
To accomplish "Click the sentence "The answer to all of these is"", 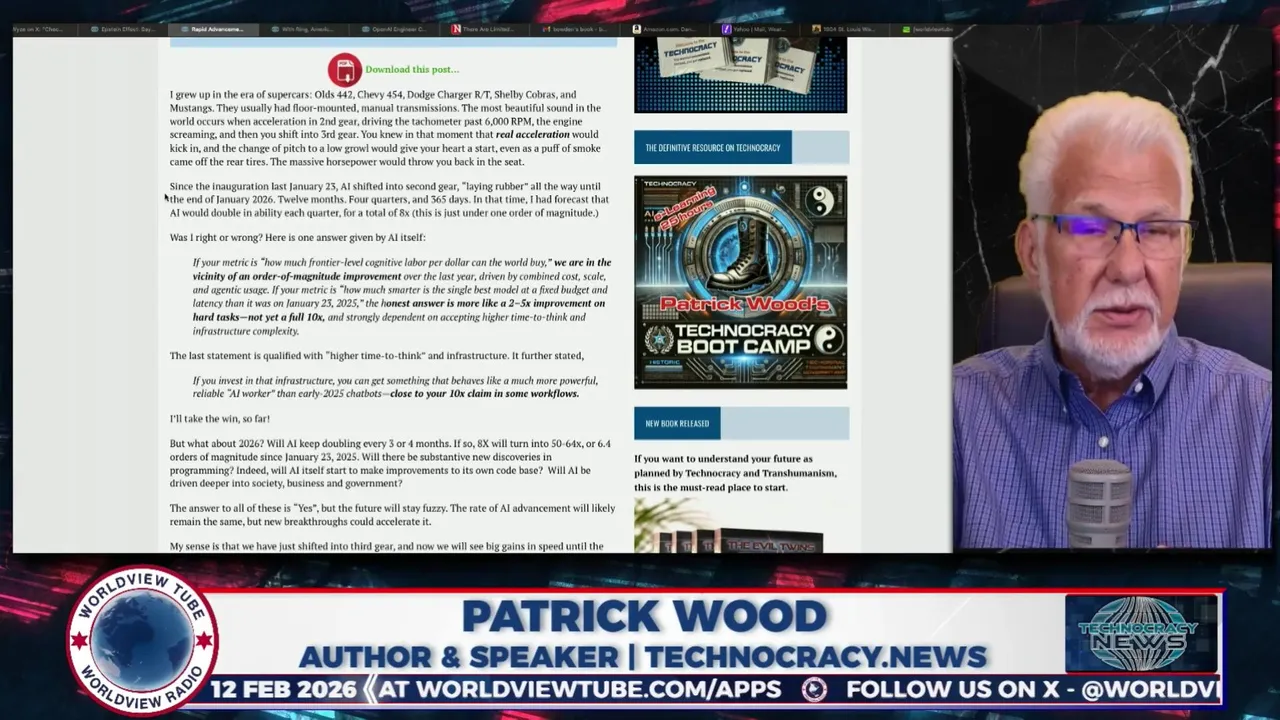I will click(x=392, y=514).
